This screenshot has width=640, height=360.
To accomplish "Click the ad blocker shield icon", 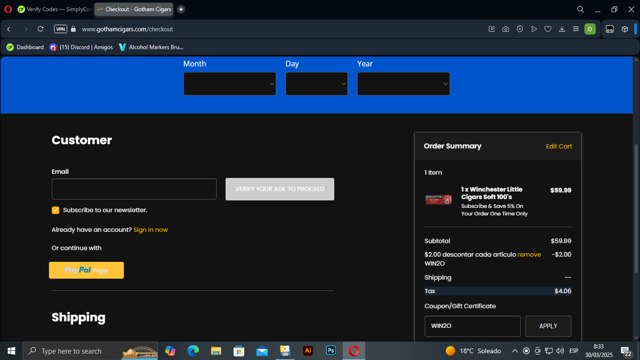I will tap(520, 29).
